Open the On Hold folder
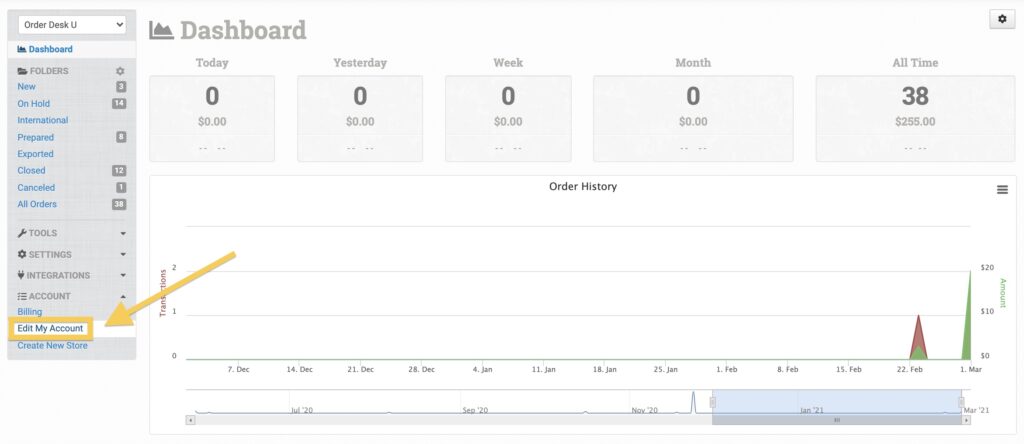This screenshot has width=1024, height=444. tap(33, 103)
